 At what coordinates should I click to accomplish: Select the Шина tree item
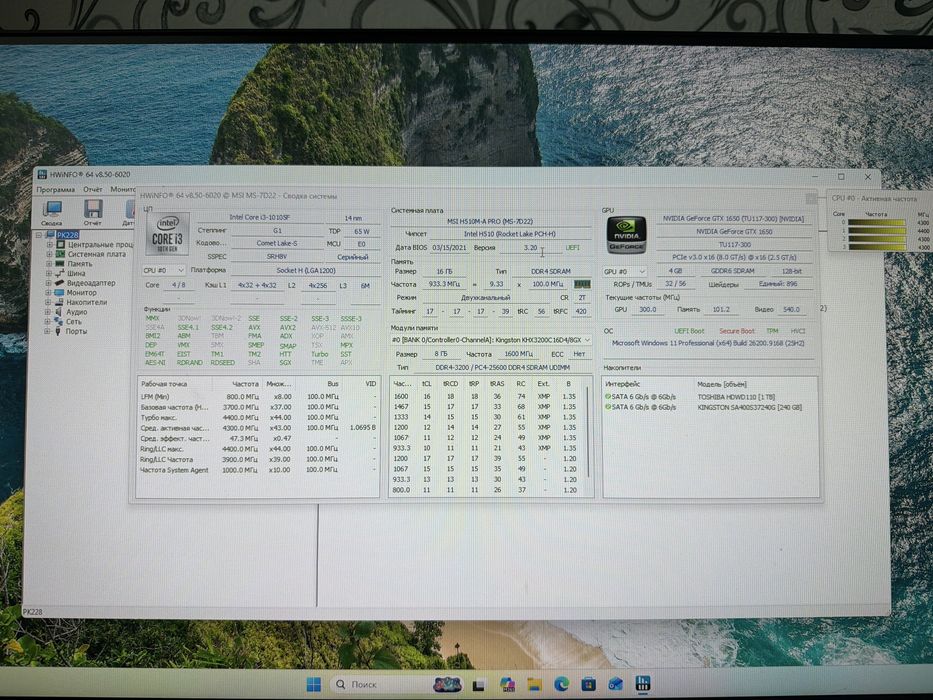coord(76,273)
